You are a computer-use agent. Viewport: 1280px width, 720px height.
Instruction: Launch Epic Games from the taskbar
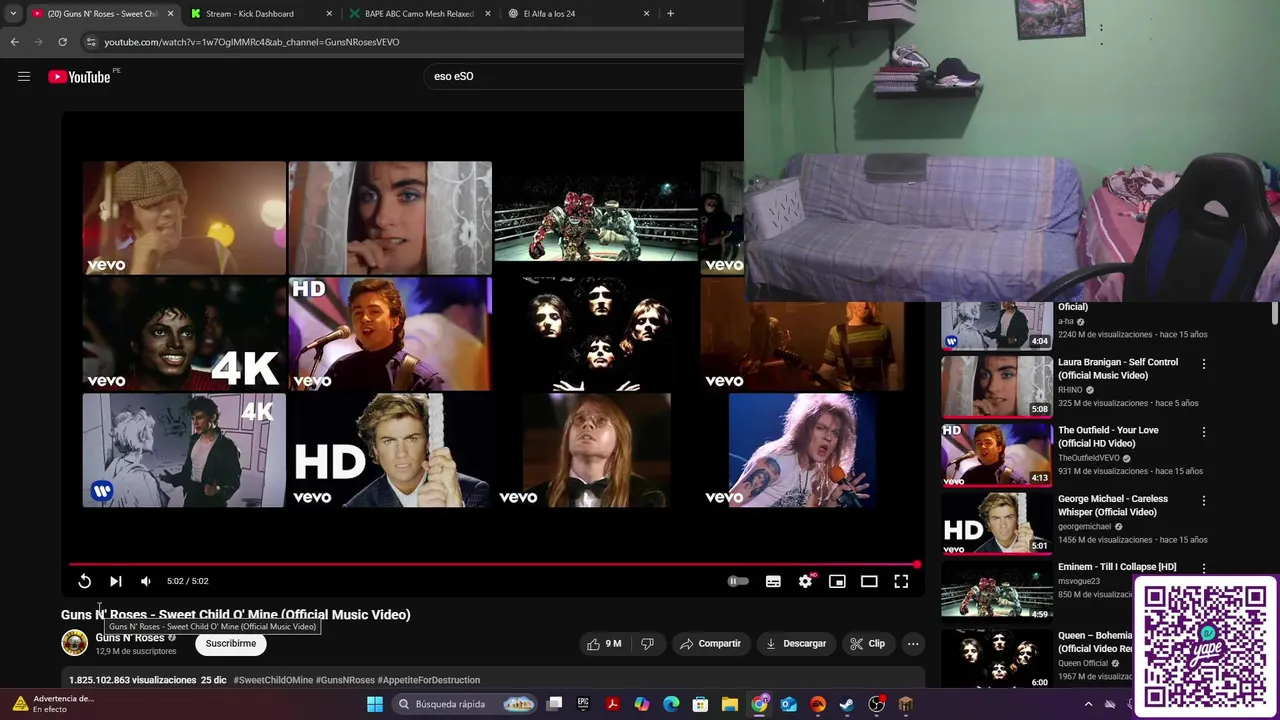tap(583, 704)
